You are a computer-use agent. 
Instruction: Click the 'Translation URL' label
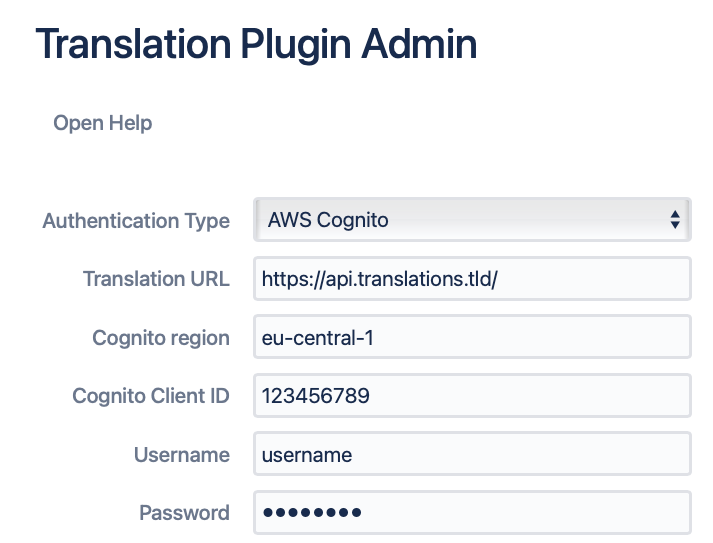156,279
